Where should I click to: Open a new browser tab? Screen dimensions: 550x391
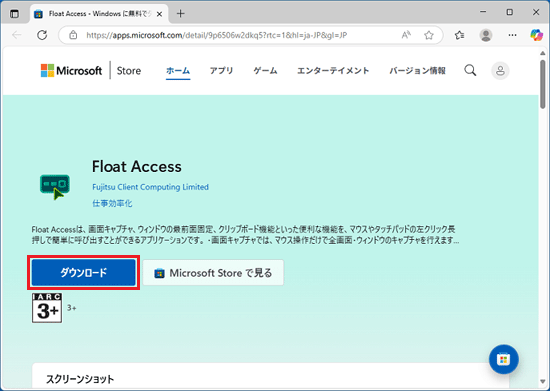click(x=180, y=14)
